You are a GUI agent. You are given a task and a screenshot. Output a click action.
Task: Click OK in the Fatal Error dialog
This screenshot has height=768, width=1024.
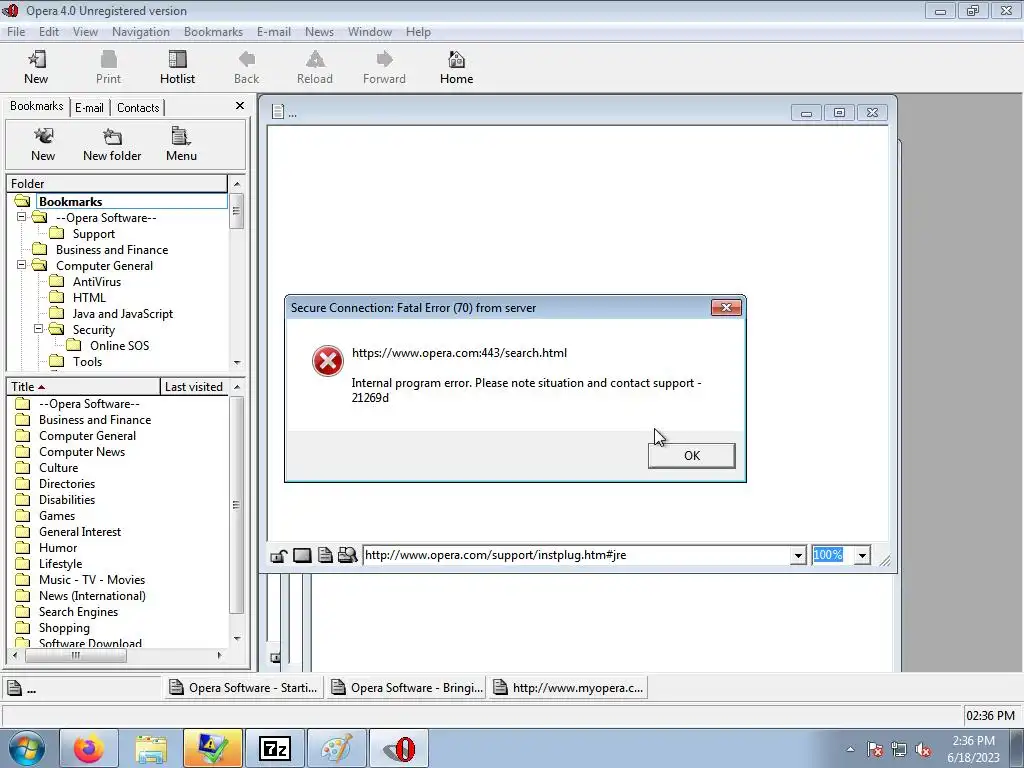pos(692,456)
